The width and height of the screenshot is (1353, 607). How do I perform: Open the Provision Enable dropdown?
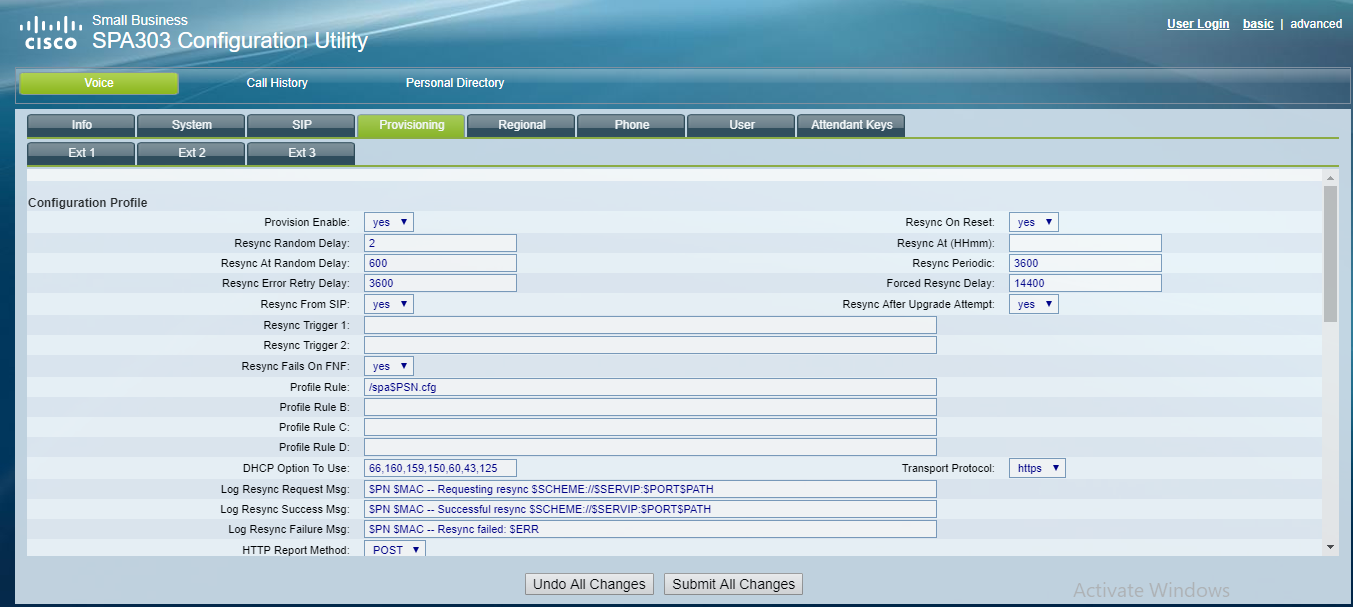(x=389, y=222)
